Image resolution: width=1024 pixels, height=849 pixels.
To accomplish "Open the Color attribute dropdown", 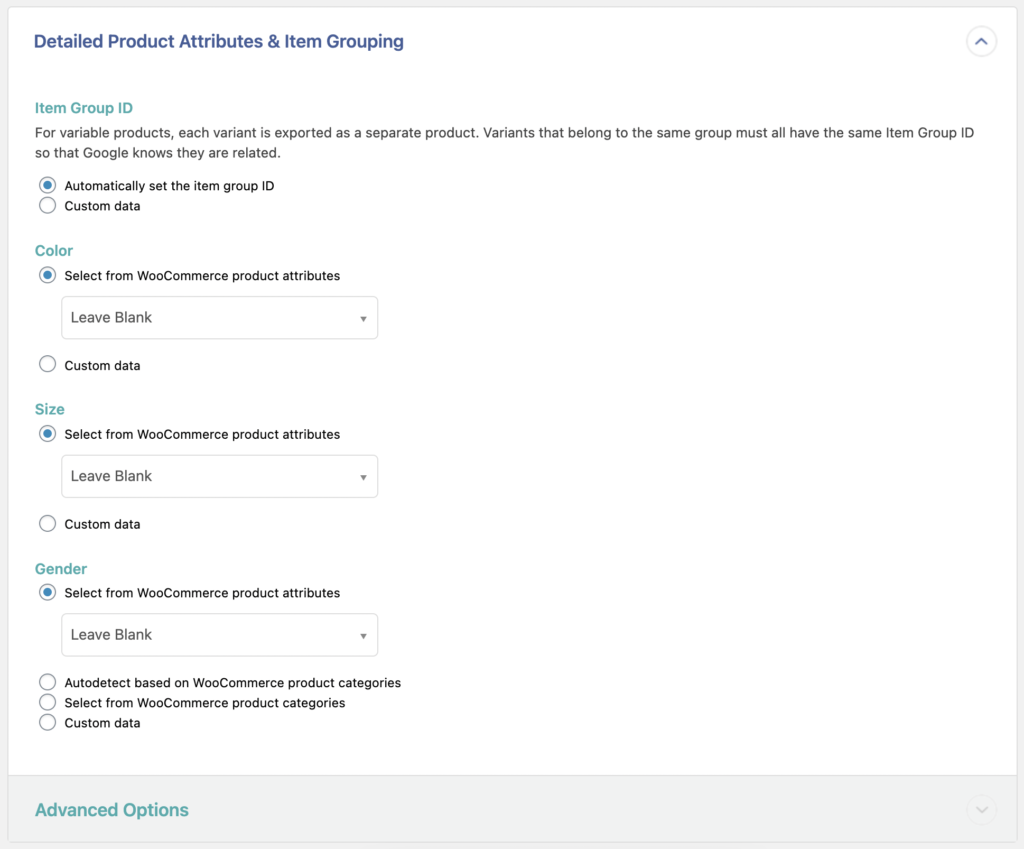I will coord(219,317).
